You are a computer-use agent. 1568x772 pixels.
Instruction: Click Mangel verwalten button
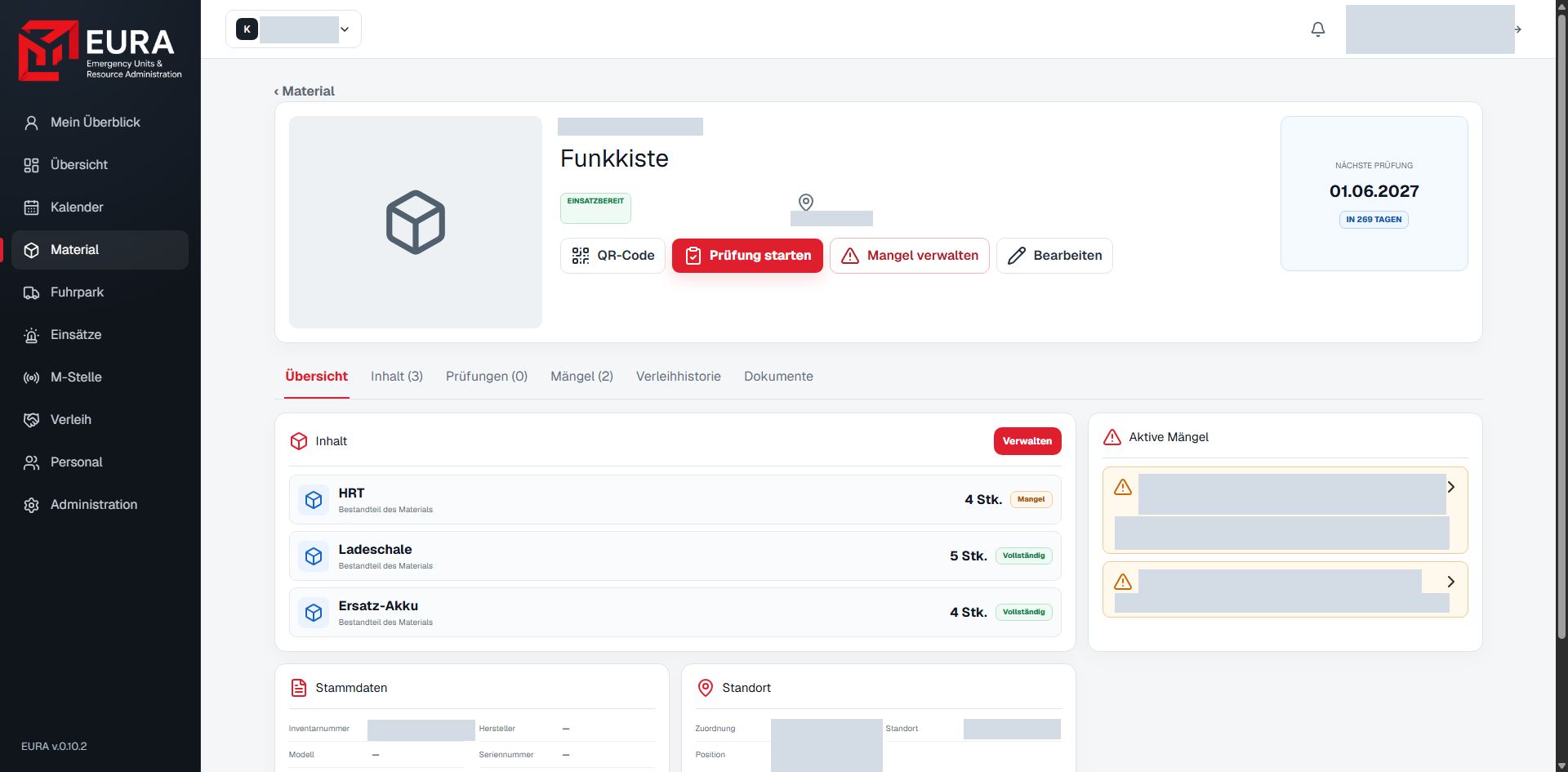pos(910,256)
